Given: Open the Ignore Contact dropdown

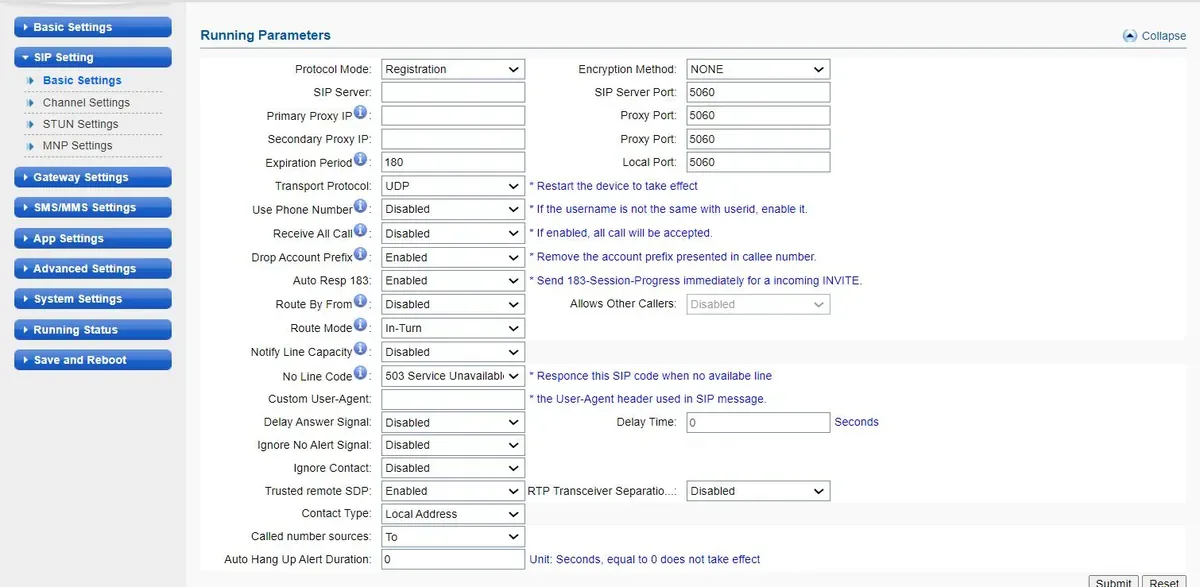Looking at the screenshot, I should 453,468.
